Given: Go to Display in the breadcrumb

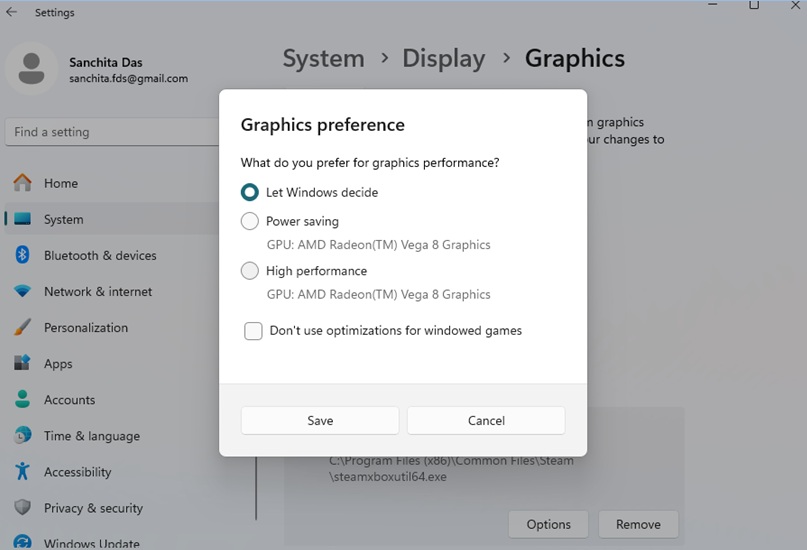Looking at the screenshot, I should pos(444,59).
